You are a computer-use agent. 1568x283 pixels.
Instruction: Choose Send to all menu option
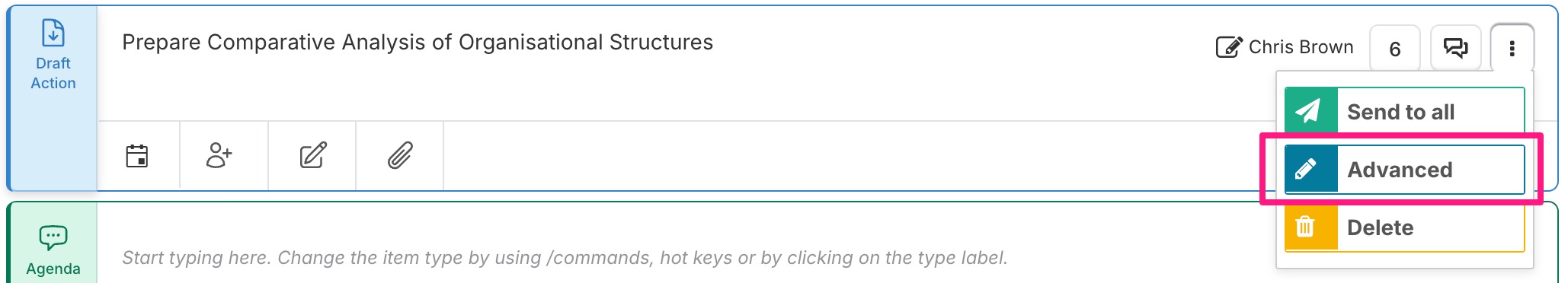(x=1405, y=112)
